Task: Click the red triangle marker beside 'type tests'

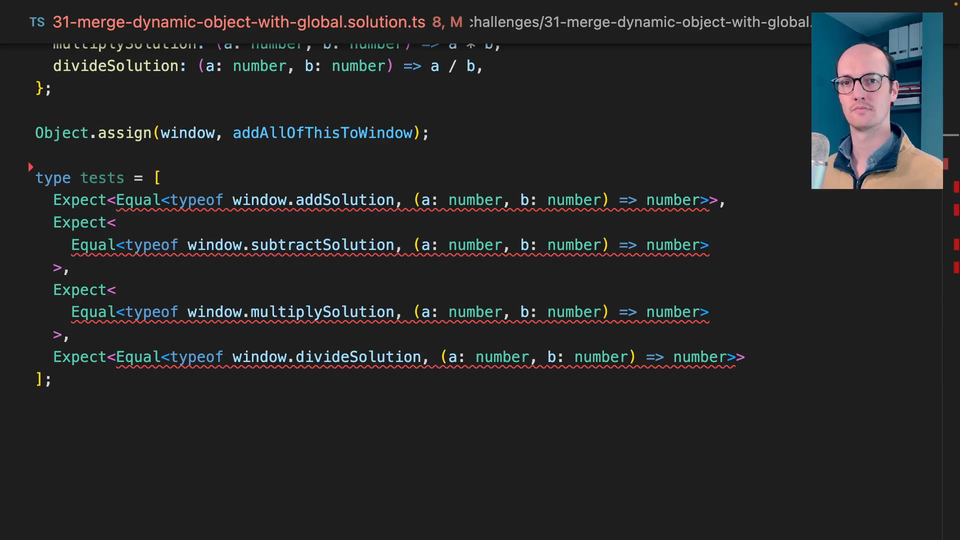Action: (x=31, y=167)
